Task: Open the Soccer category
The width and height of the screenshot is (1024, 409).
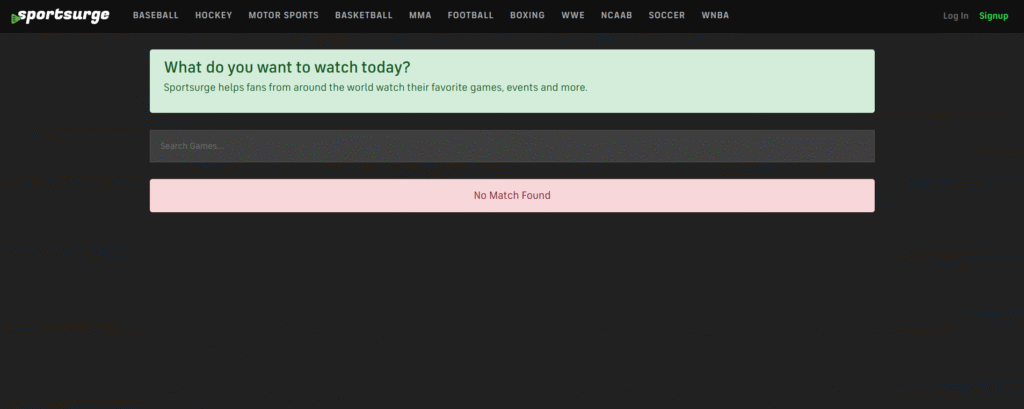Action: coord(667,16)
